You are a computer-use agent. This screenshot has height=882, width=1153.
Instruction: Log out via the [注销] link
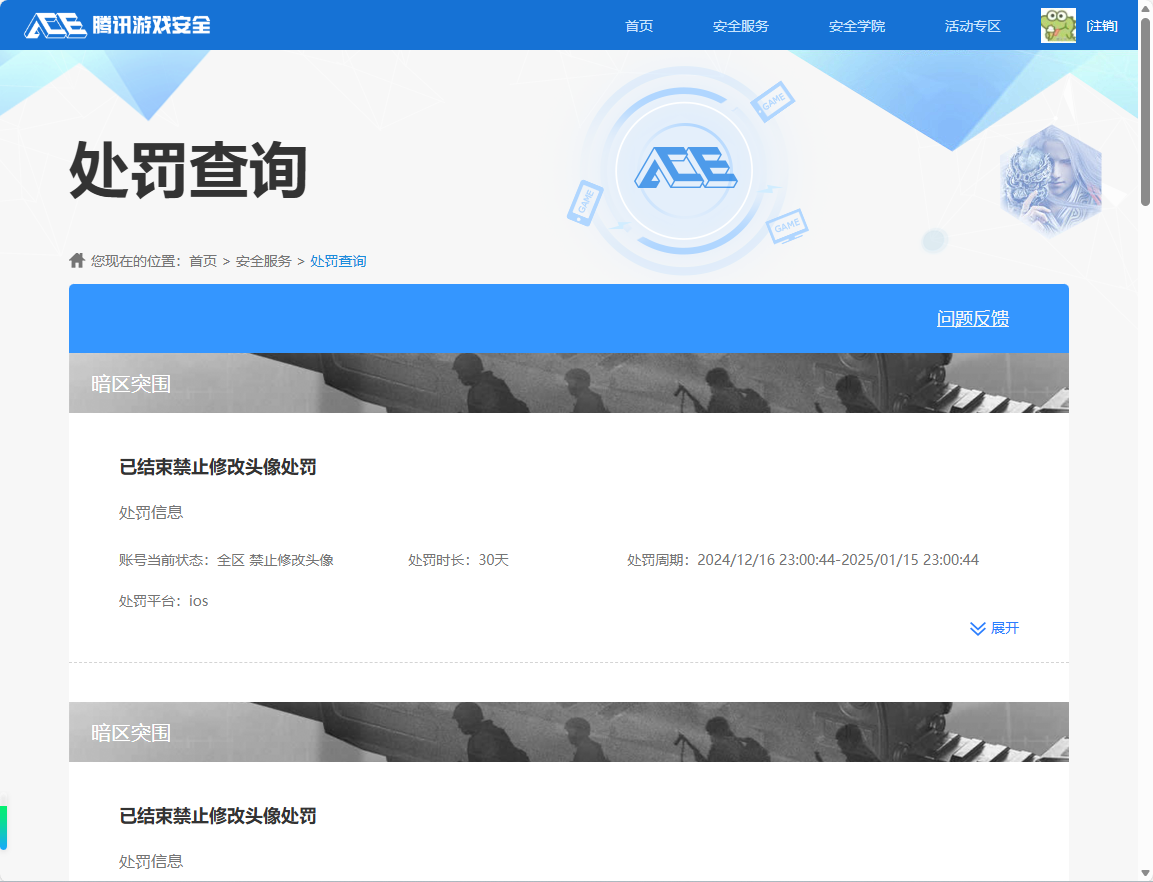pos(1102,26)
